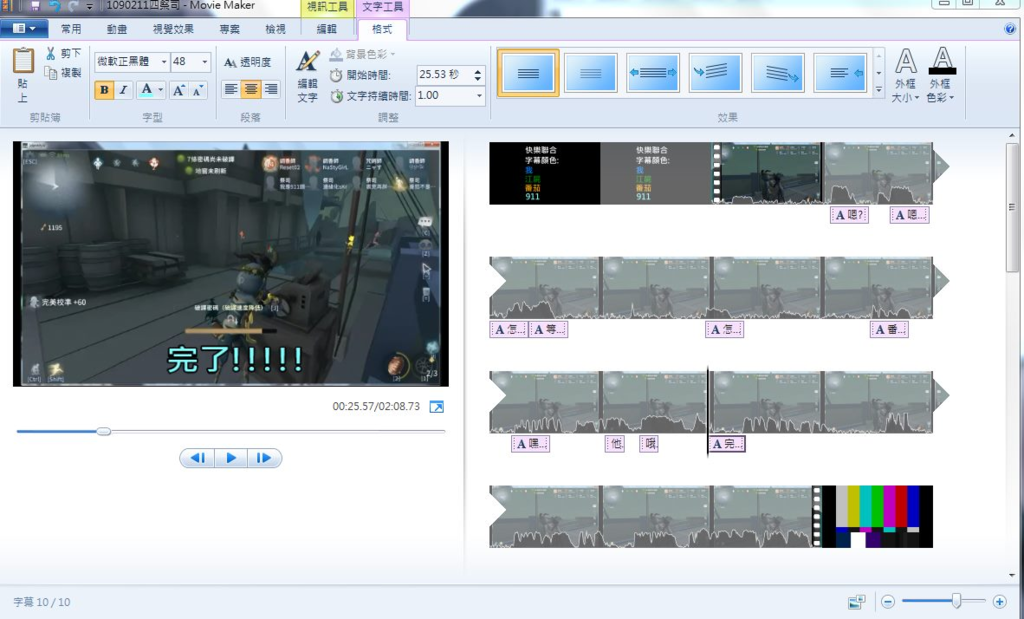Click the preview full screen icon

click(x=436, y=407)
